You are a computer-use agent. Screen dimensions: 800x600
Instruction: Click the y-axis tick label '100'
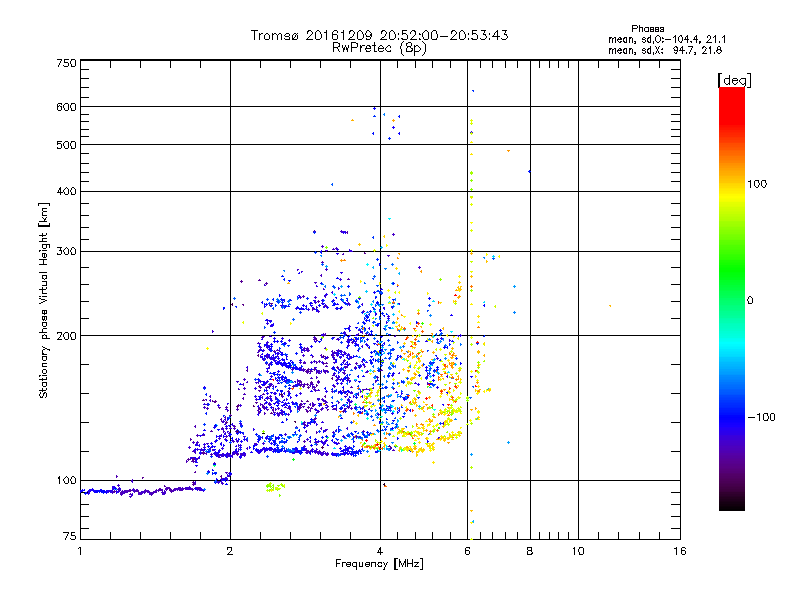click(66, 481)
